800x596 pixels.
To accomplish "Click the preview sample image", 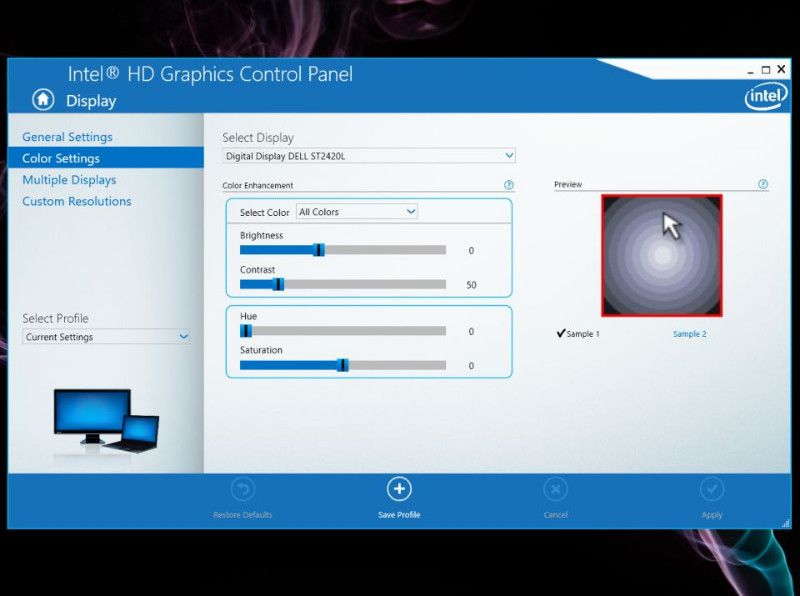I will pos(662,255).
